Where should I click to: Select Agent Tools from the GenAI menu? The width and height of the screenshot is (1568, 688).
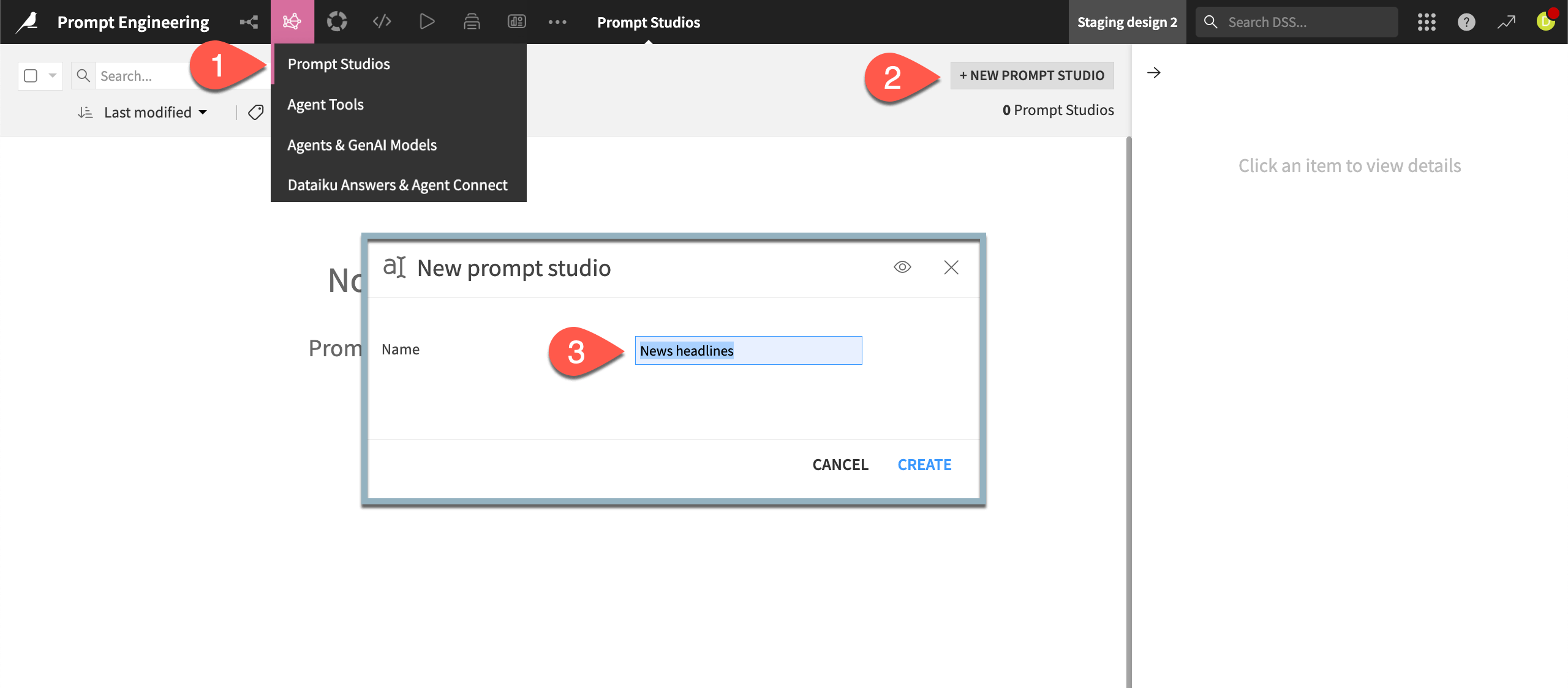325,104
